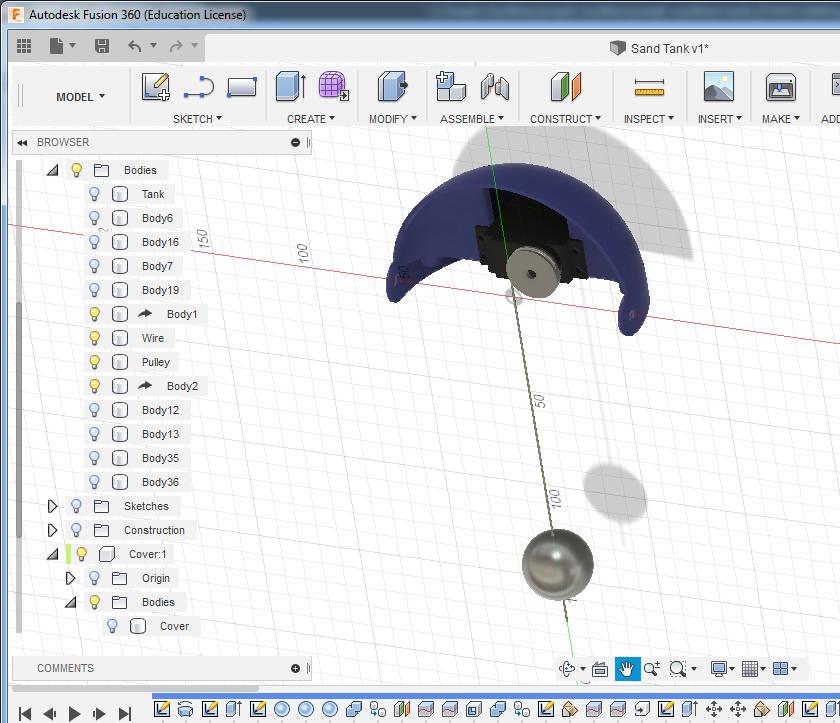Screen dimensions: 840x723
Task: Toggle visibility of Tank body
Action: point(94,194)
